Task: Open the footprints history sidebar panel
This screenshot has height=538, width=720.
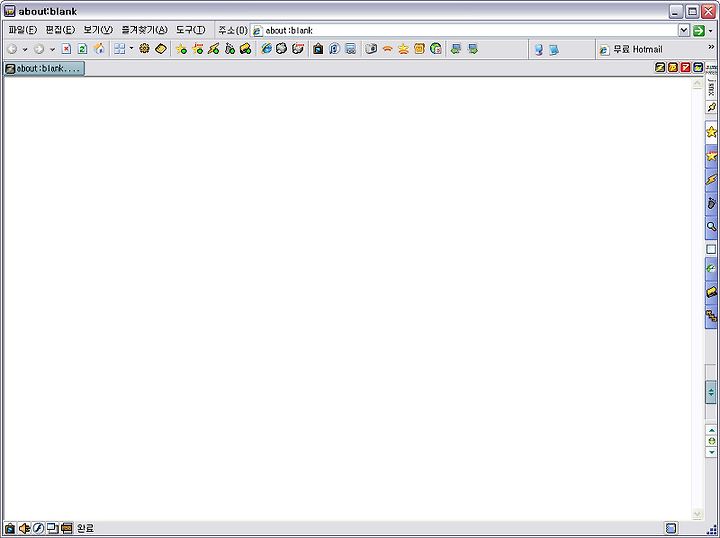Action: pos(711,203)
